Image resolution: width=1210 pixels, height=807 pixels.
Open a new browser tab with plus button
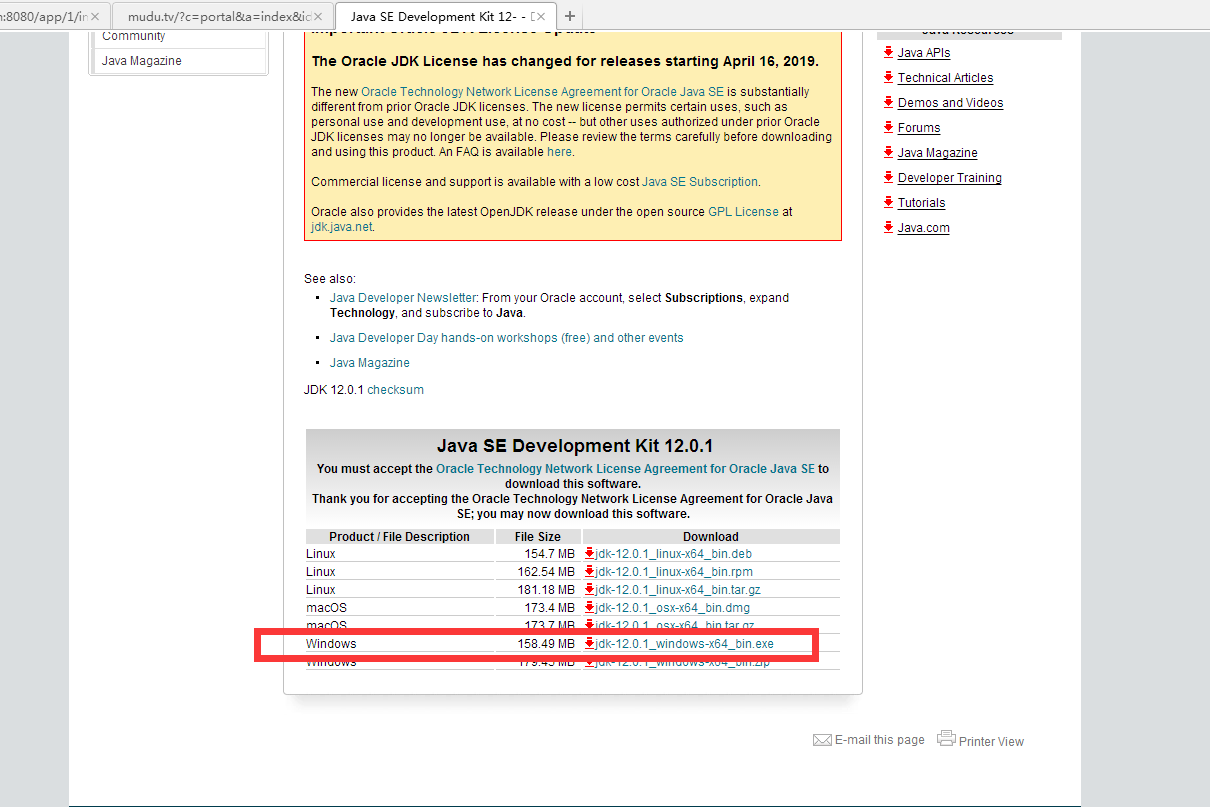pyautogui.click(x=569, y=16)
